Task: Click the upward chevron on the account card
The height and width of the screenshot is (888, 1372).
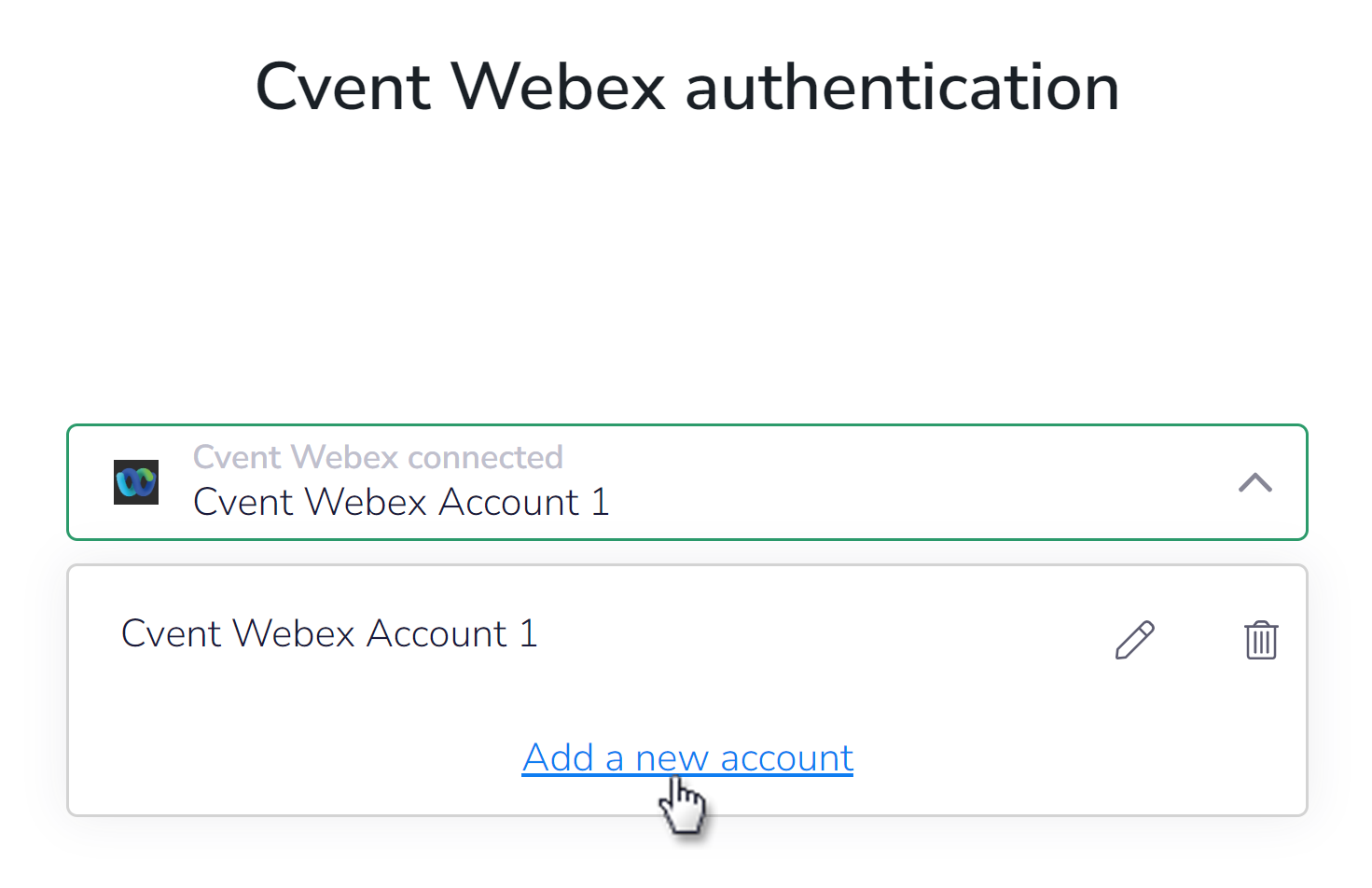Action: (1255, 483)
